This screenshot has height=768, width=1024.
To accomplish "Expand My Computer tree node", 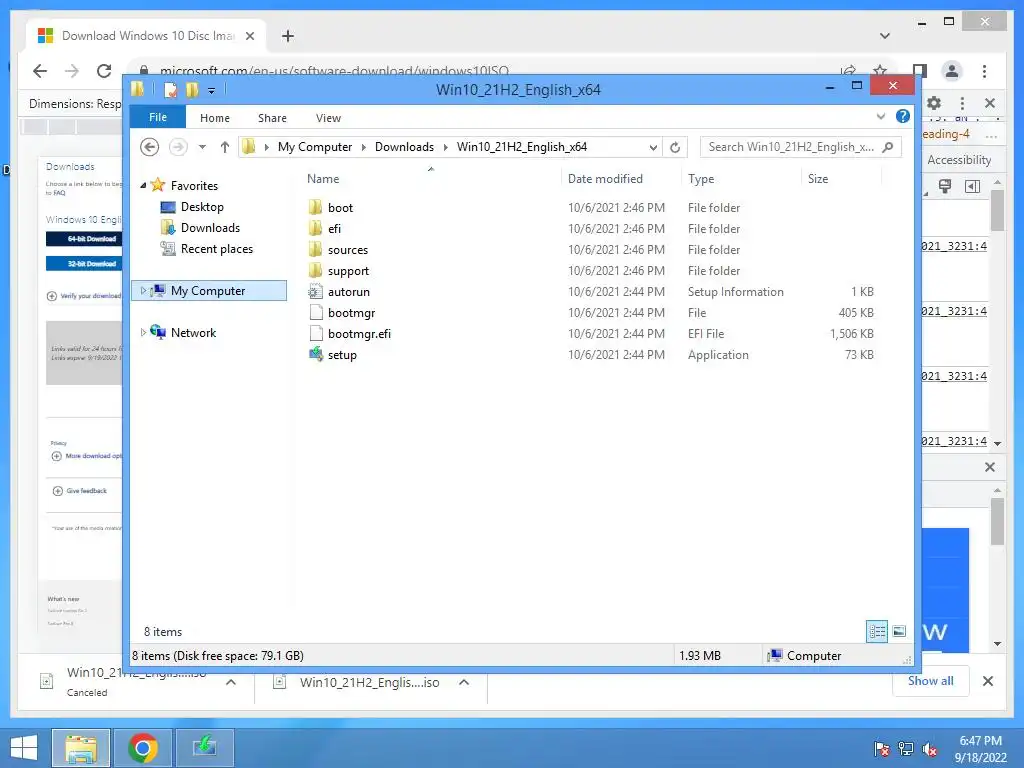I will click(143, 291).
